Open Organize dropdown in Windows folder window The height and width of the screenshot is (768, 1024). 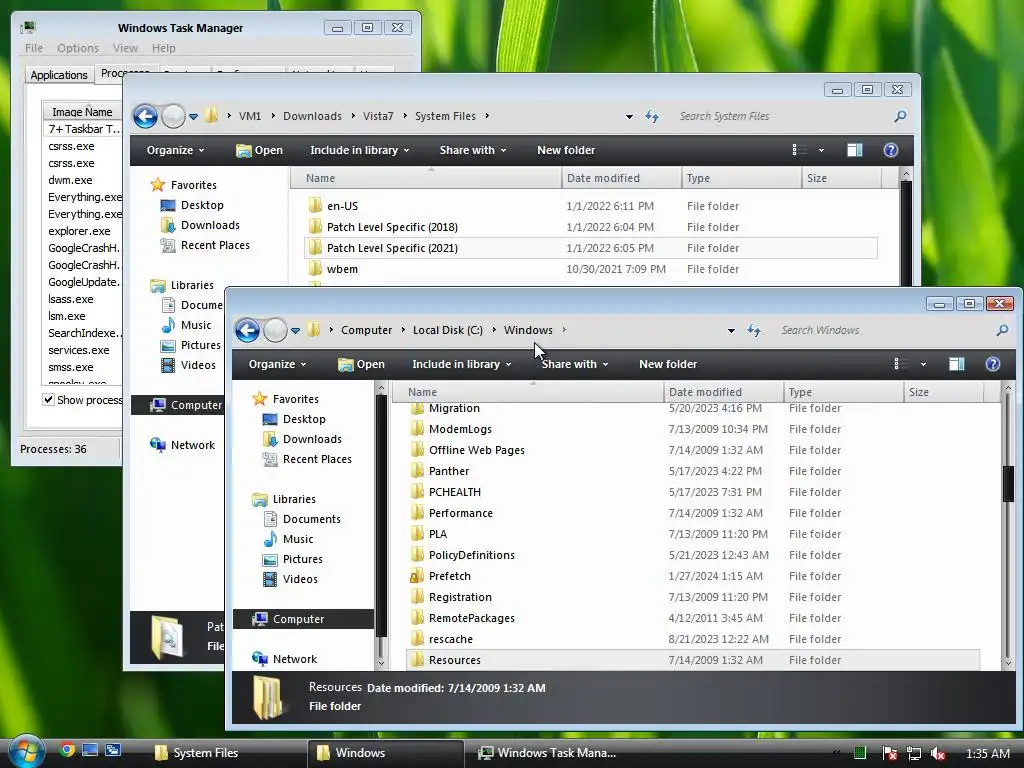(x=277, y=364)
